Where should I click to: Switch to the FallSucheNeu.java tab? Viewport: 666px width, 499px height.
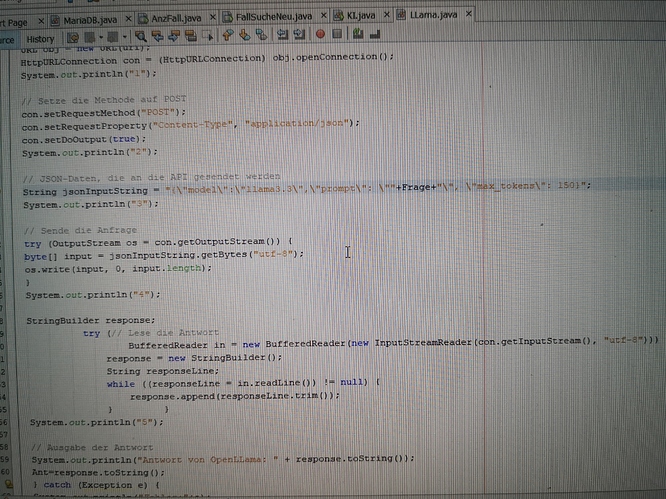click(x=274, y=17)
